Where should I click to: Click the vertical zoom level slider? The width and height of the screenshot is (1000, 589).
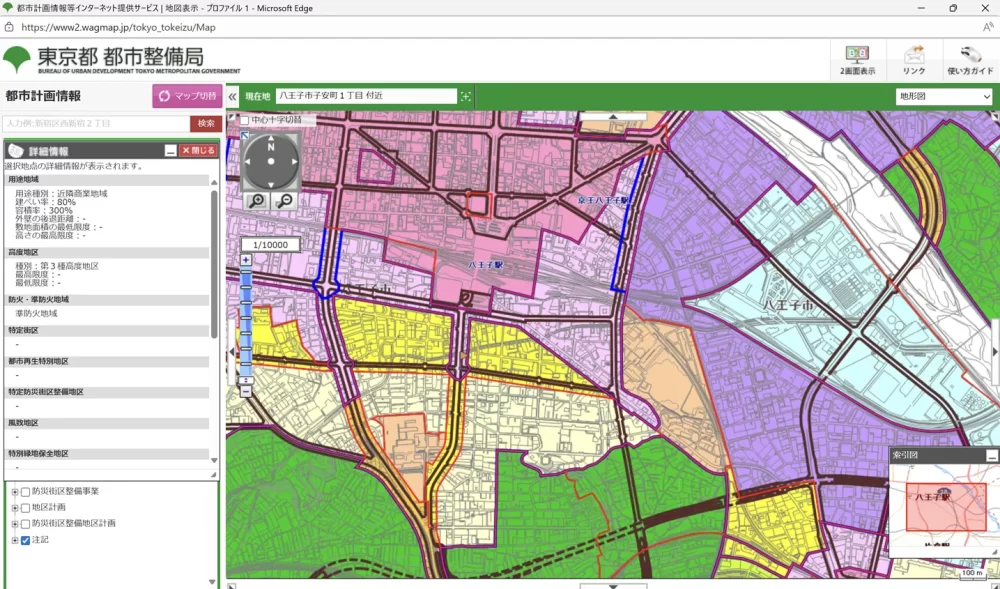pyautogui.click(x=246, y=320)
